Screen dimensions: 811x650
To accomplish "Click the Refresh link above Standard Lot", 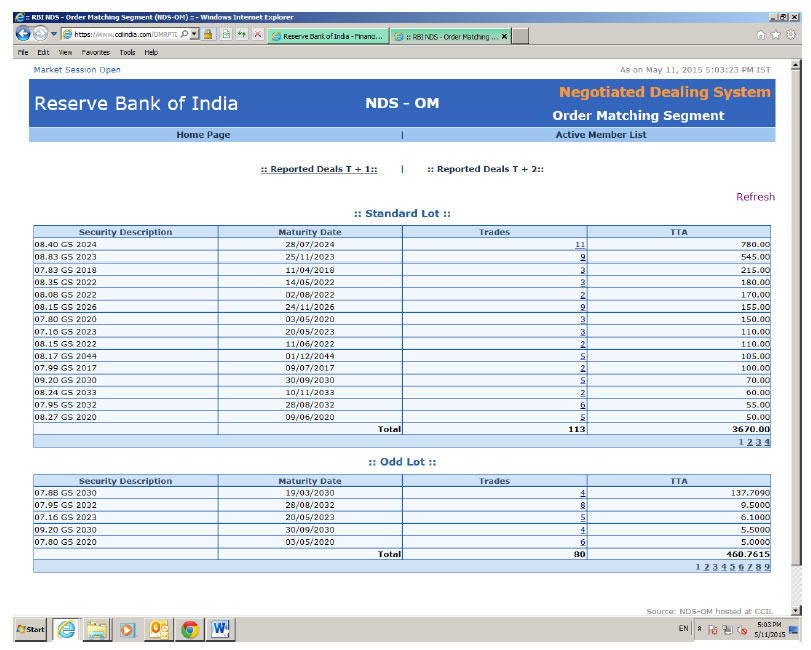I will point(755,197).
